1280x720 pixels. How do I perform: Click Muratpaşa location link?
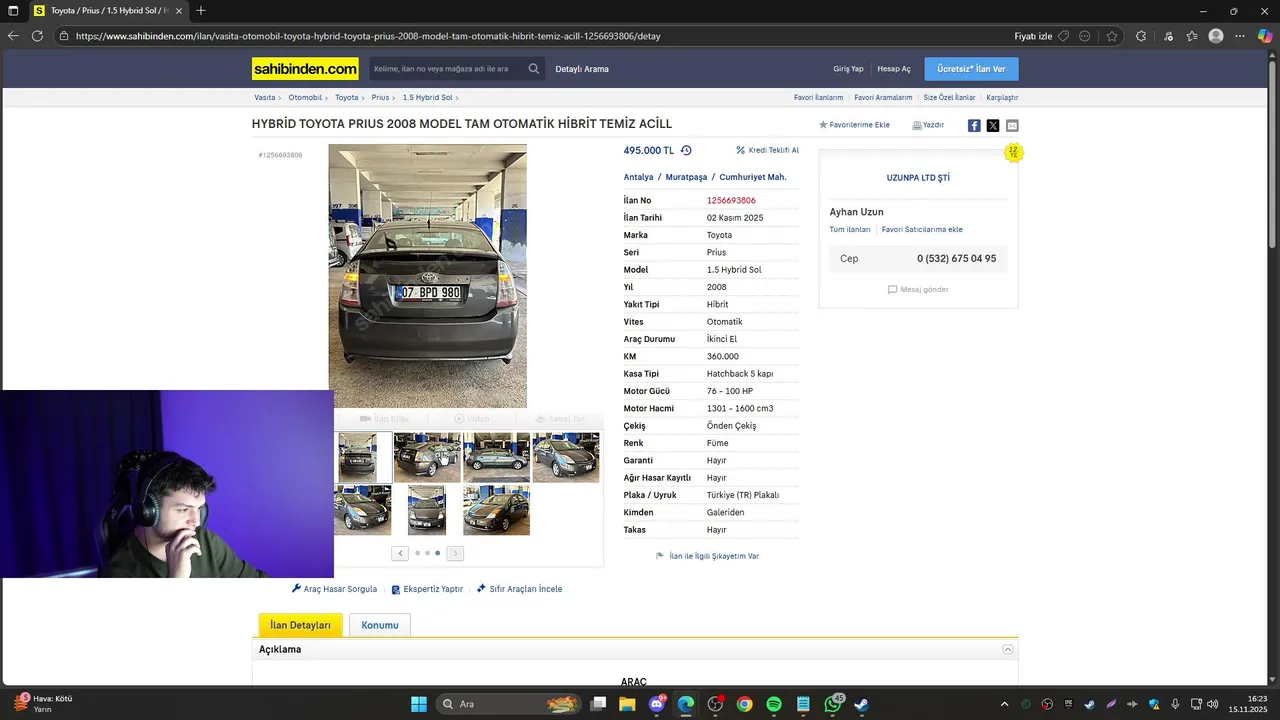pos(686,177)
